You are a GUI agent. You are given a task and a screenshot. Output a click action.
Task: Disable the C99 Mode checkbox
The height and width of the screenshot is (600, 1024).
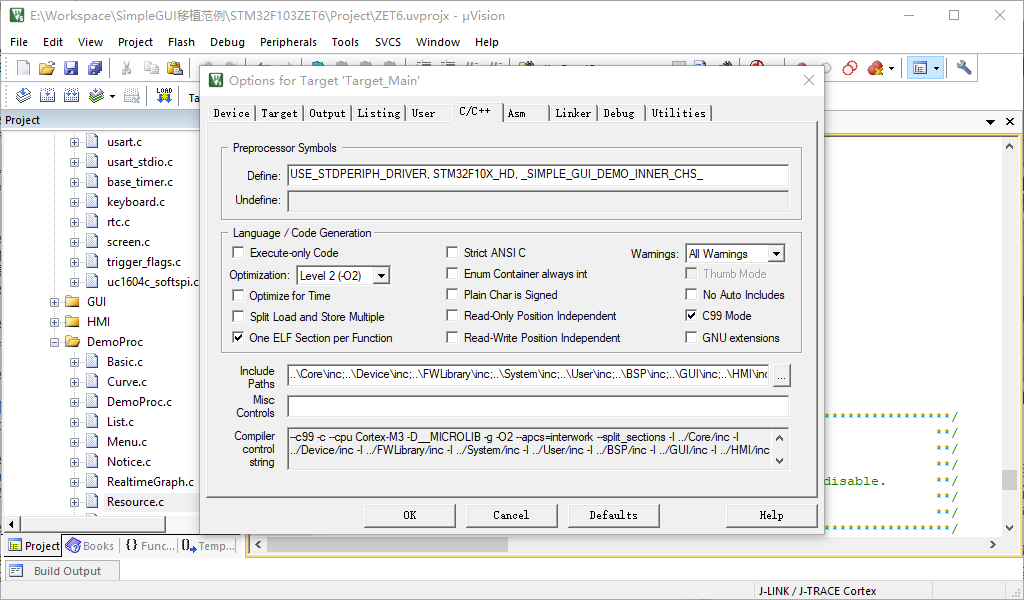click(691, 315)
